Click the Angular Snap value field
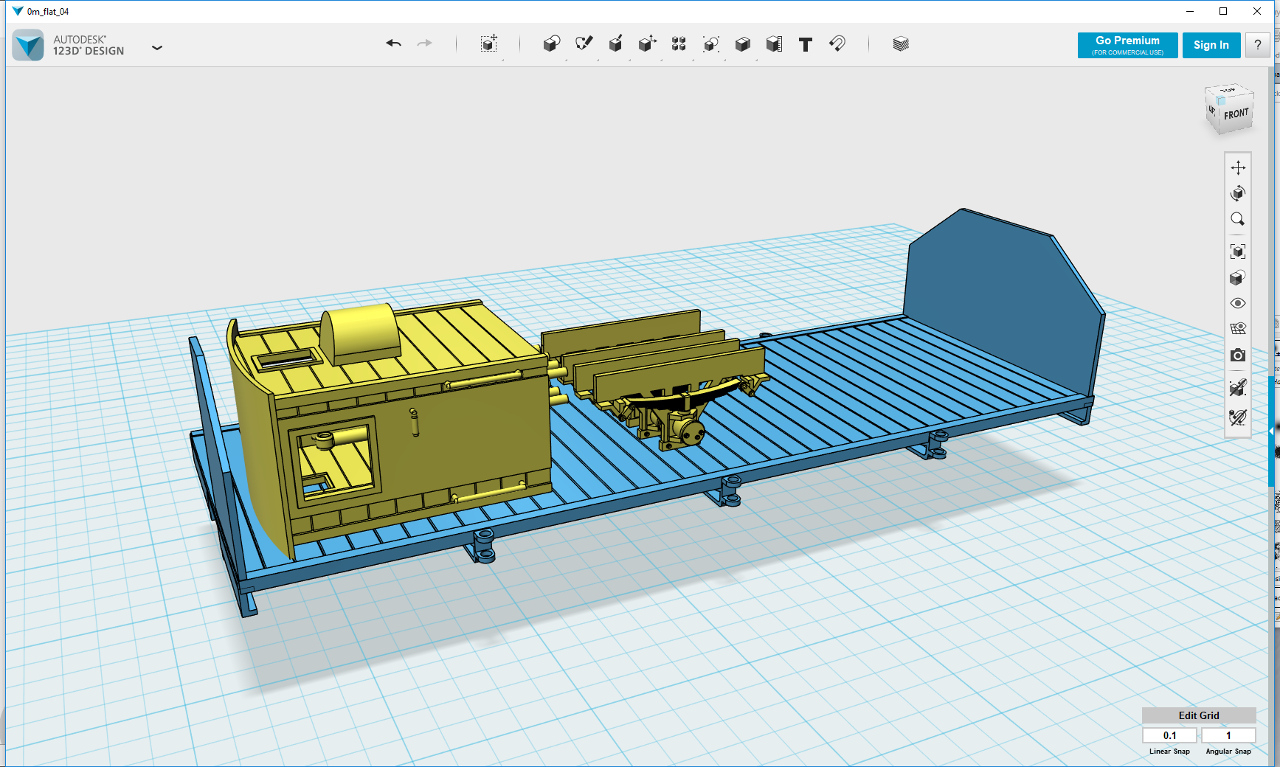 (x=1228, y=736)
